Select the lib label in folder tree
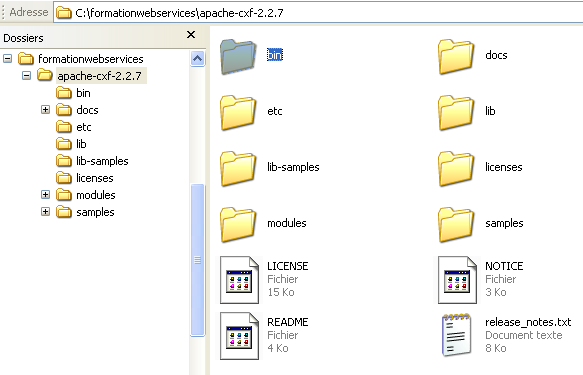Viewport: 583px width, 375px height. [x=81, y=144]
